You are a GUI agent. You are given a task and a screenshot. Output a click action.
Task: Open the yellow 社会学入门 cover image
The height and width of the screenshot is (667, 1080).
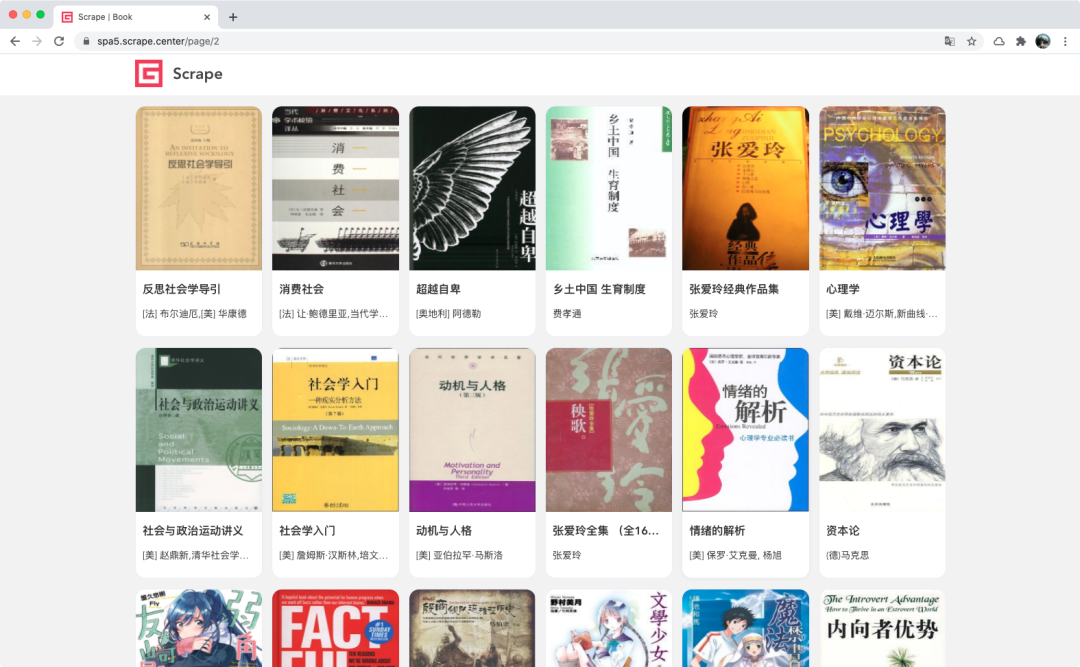pos(335,430)
